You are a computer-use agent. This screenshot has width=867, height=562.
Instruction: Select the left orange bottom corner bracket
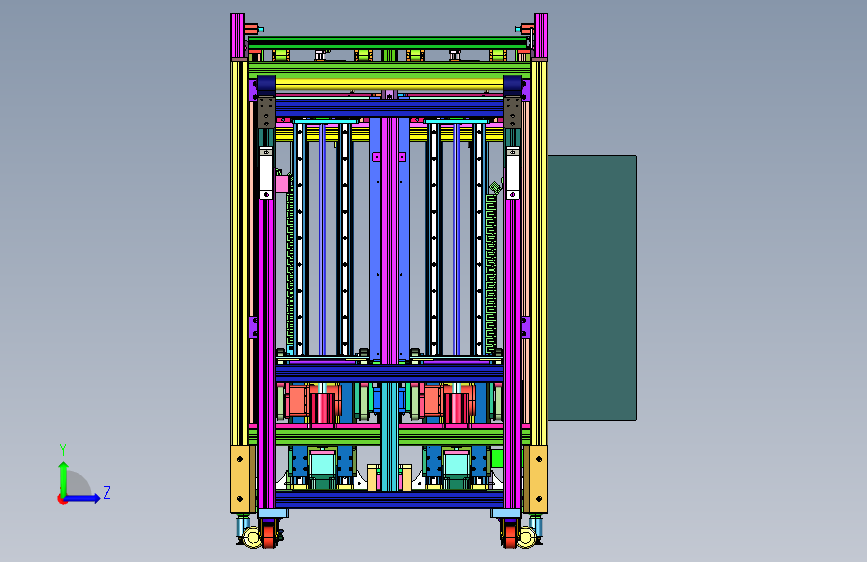click(x=241, y=480)
